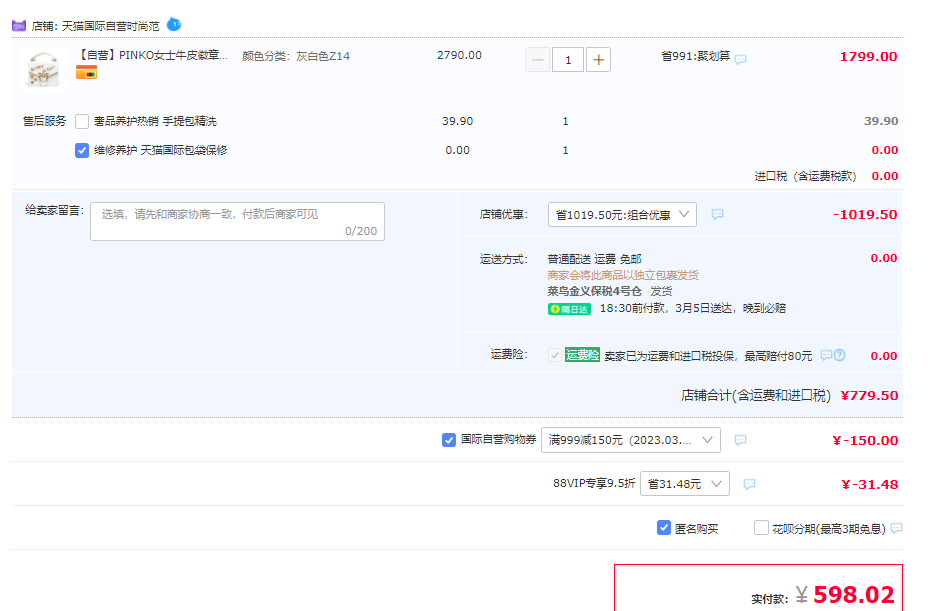Click the original price 2790.00
Viewport: 931px width, 611px height.
pyautogui.click(x=459, y=55)
